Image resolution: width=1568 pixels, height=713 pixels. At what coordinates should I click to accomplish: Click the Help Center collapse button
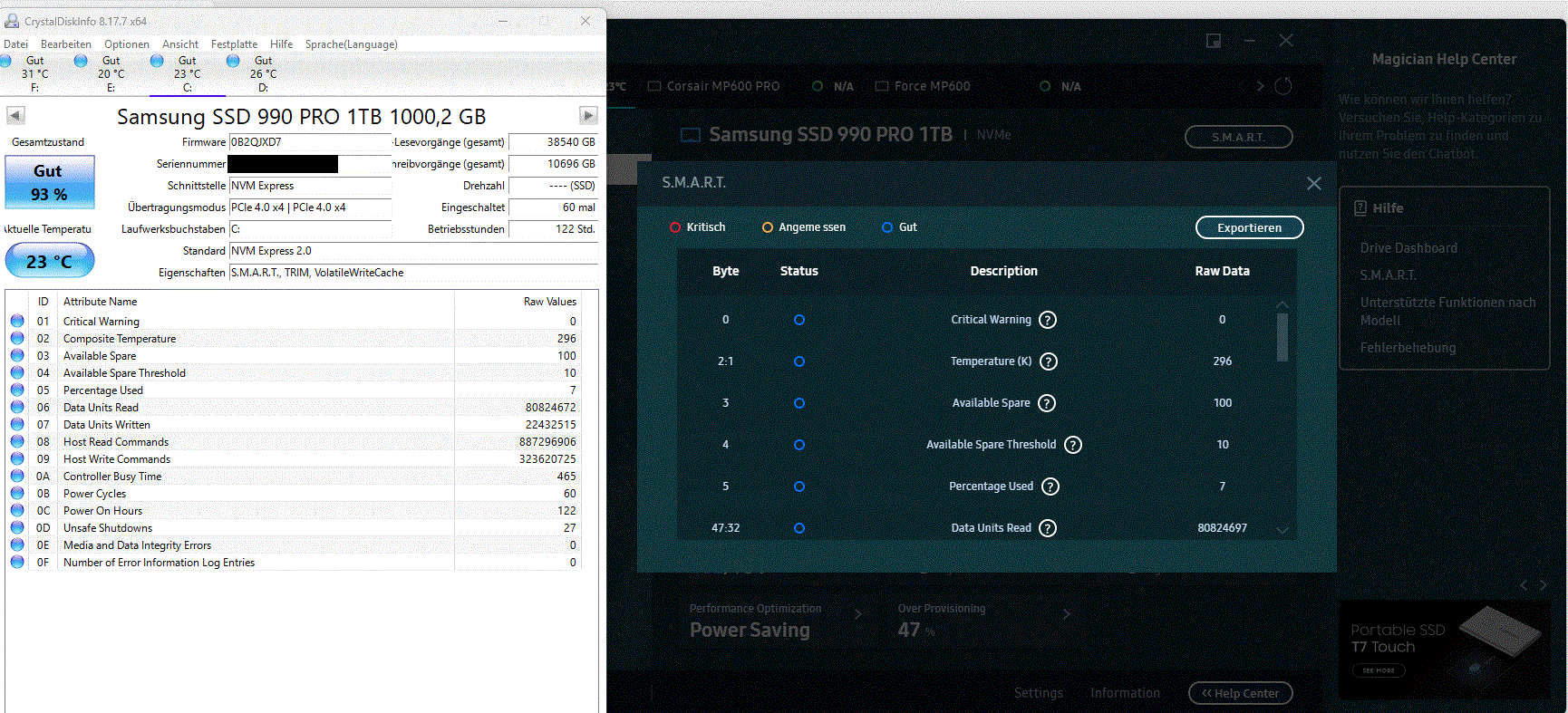coord(1240,693)
